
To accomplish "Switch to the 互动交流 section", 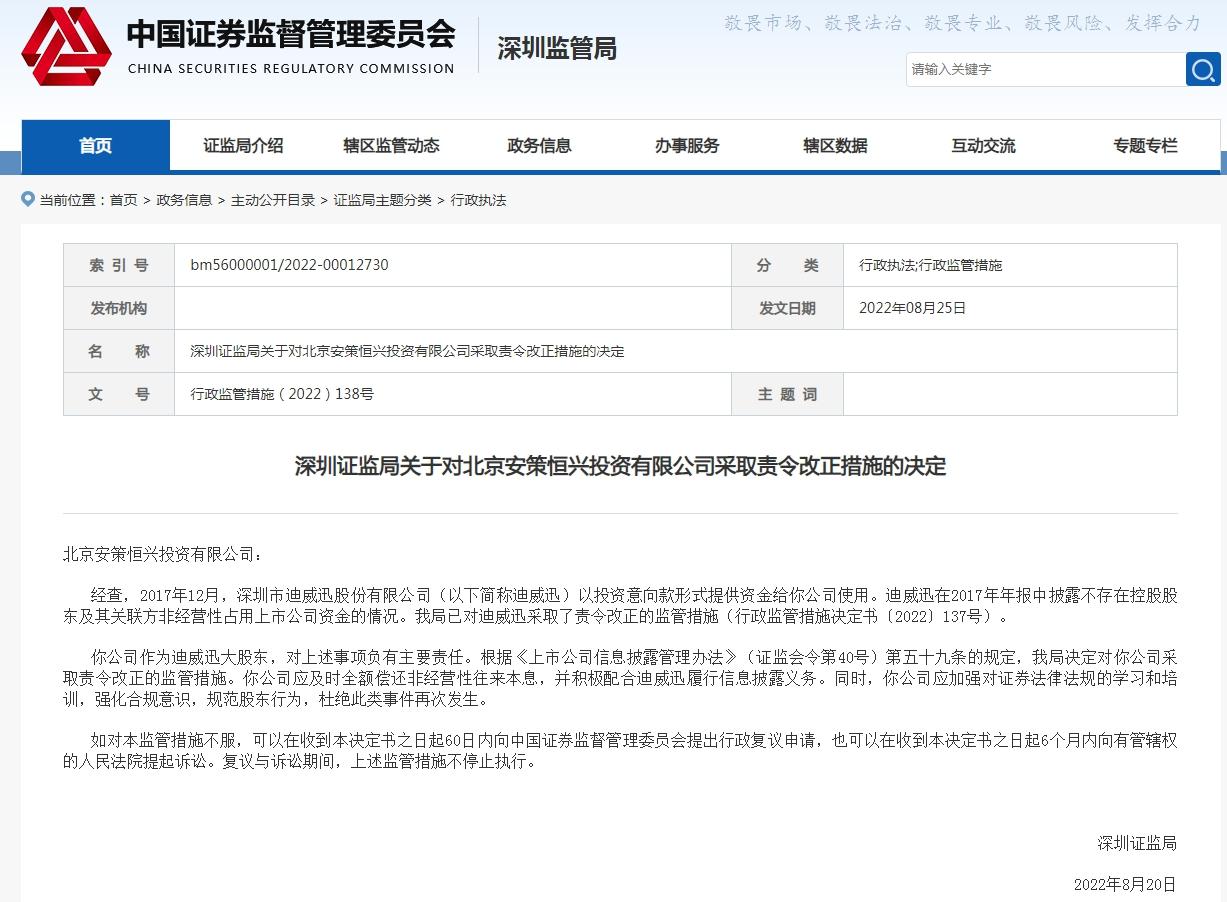I will coord(983,146).
